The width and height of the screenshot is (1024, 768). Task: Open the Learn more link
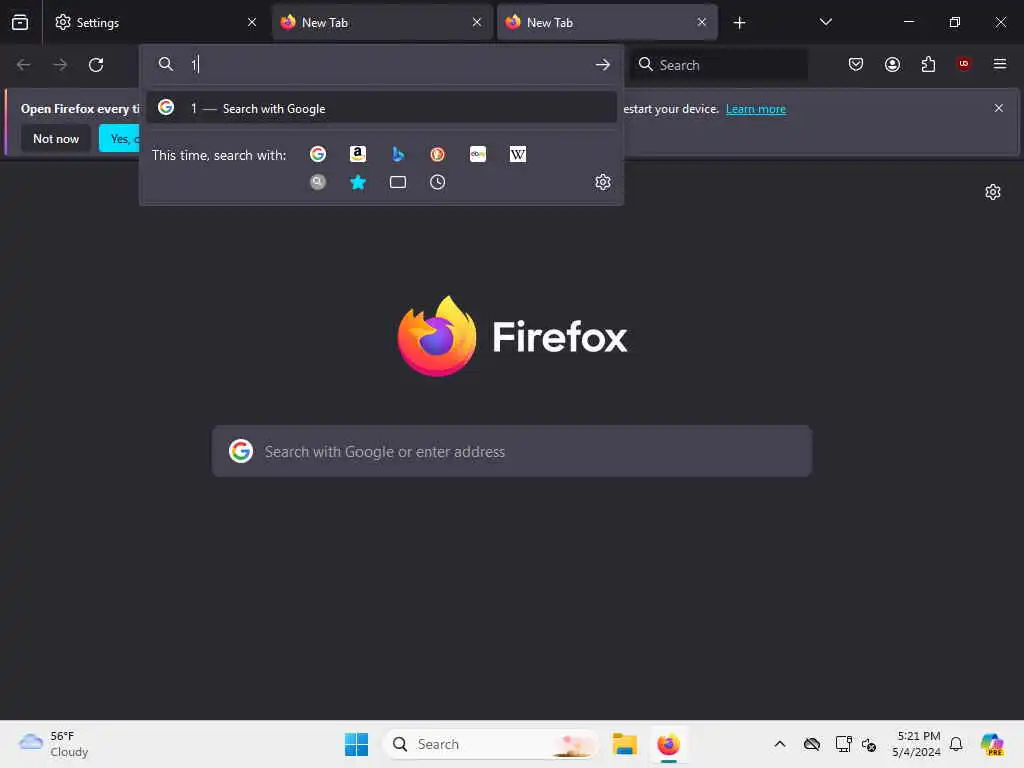click(x=756, y=109)
